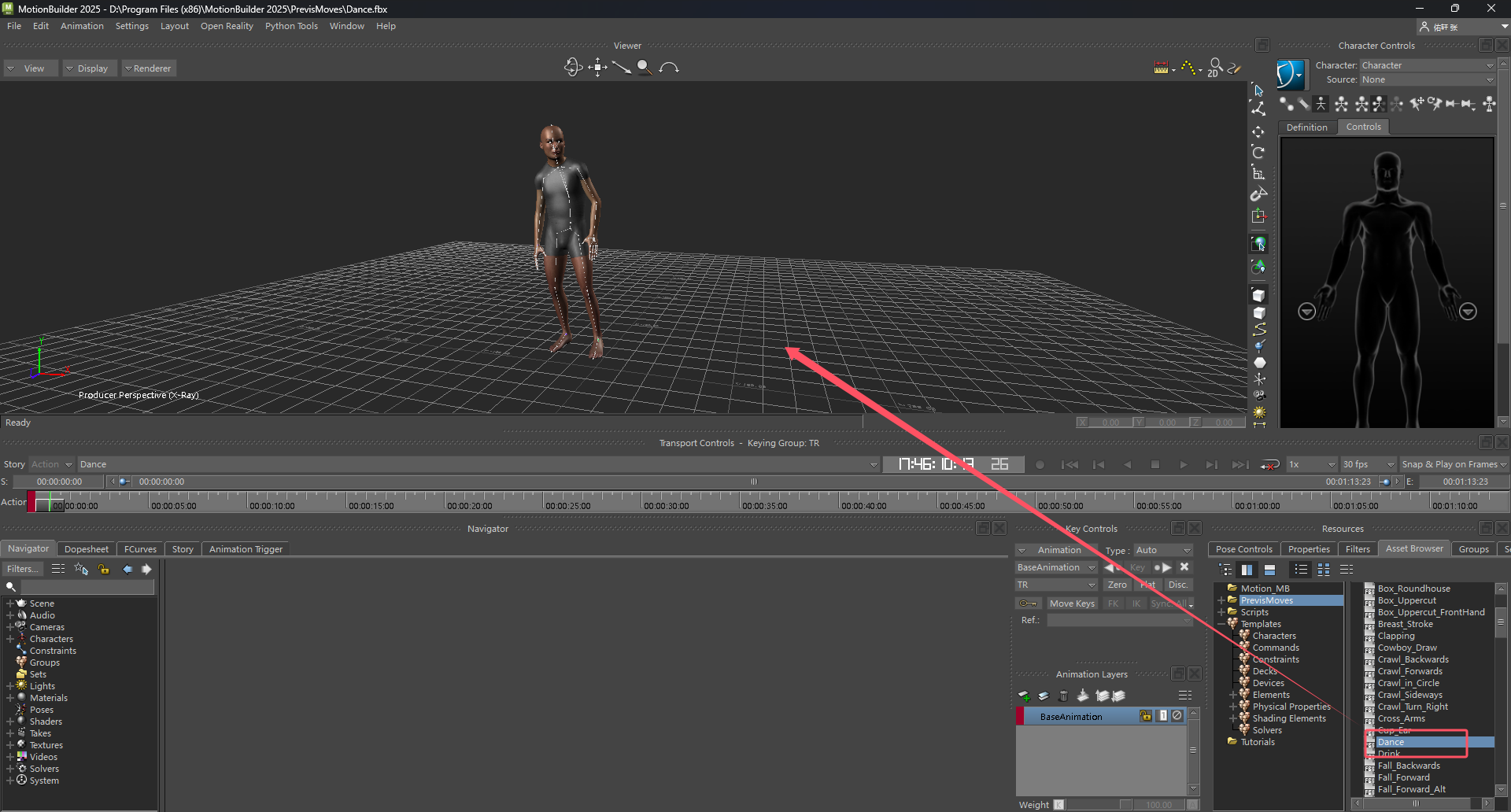Click the key icon in Key Controls
Image resolution: width=1511 pixels, height=812 pixels.
click(1028, 603)
